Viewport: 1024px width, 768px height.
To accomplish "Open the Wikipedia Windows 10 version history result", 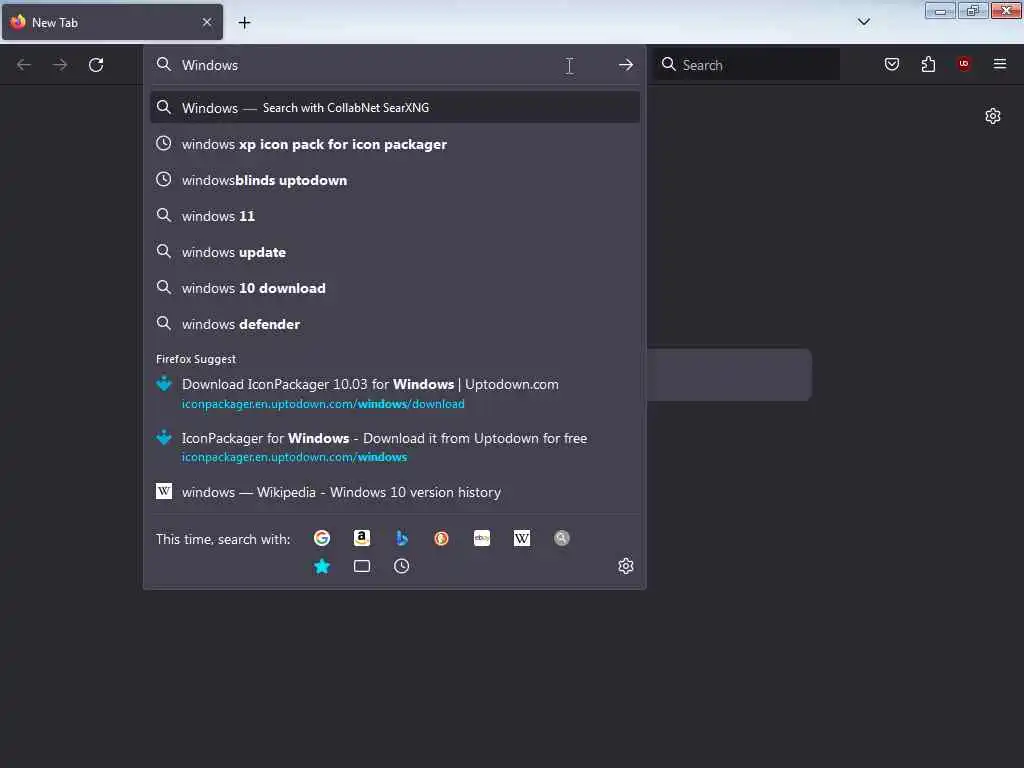I will (394, 492).
